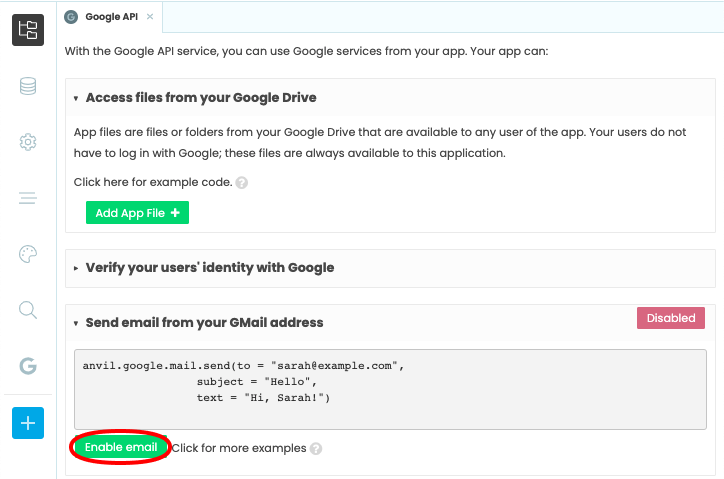
Task: Open the Theme palette icon
Action: [x=28, y=254]
